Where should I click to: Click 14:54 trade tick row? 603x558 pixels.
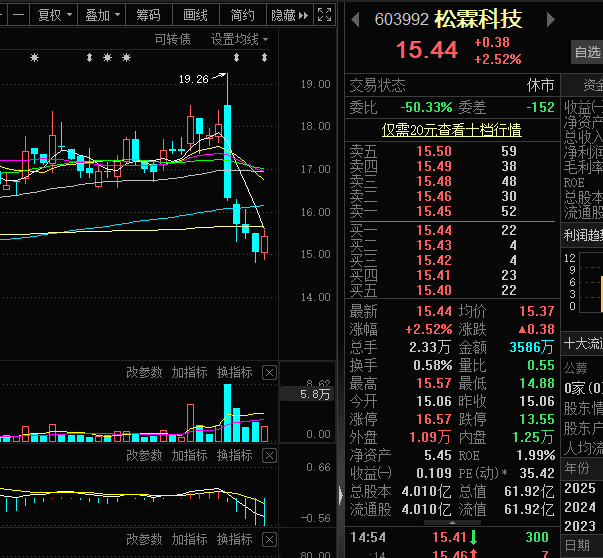coord(452,537)
